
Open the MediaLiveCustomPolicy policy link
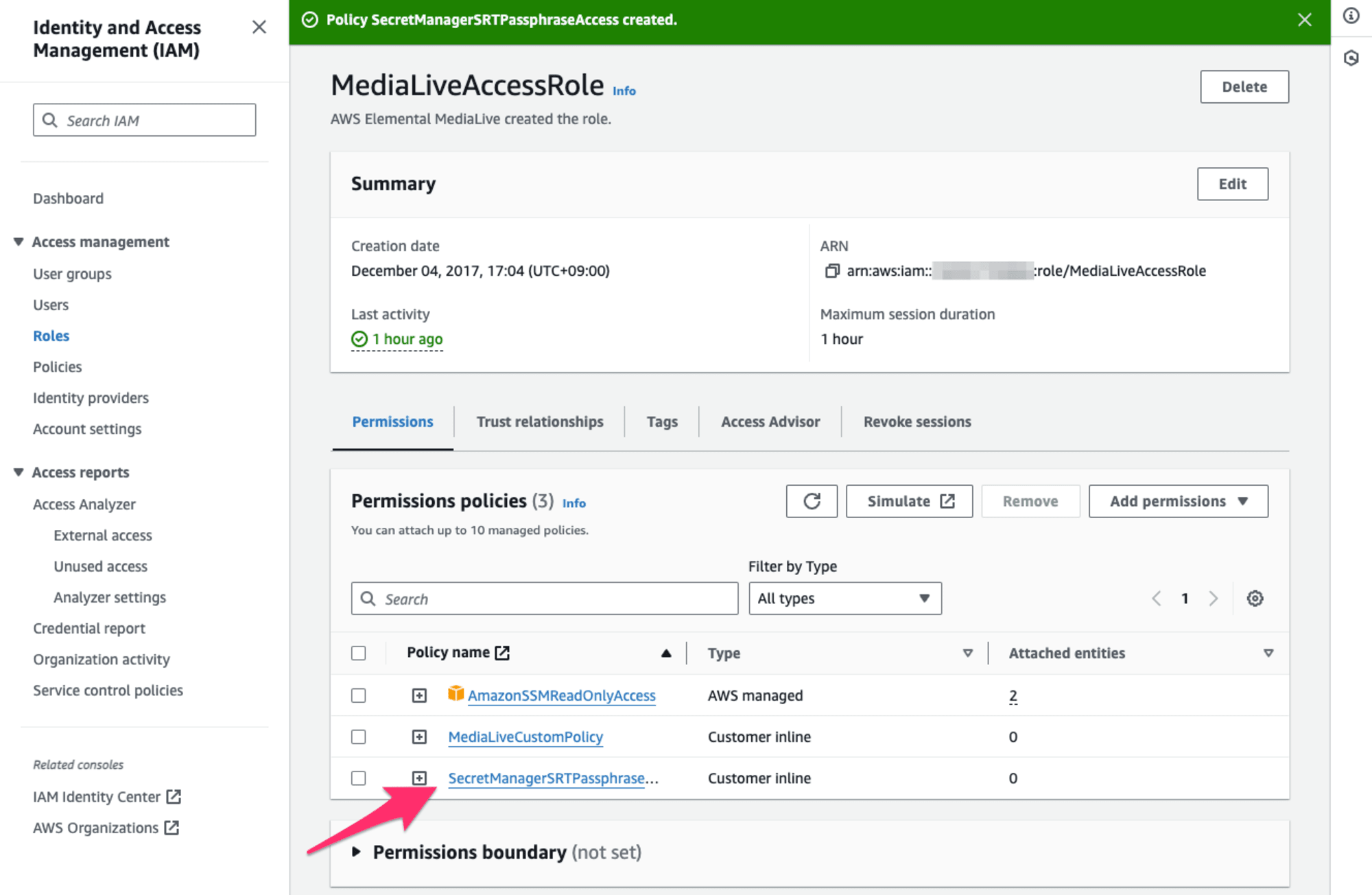pyautogui.click(x=525, y=737)
